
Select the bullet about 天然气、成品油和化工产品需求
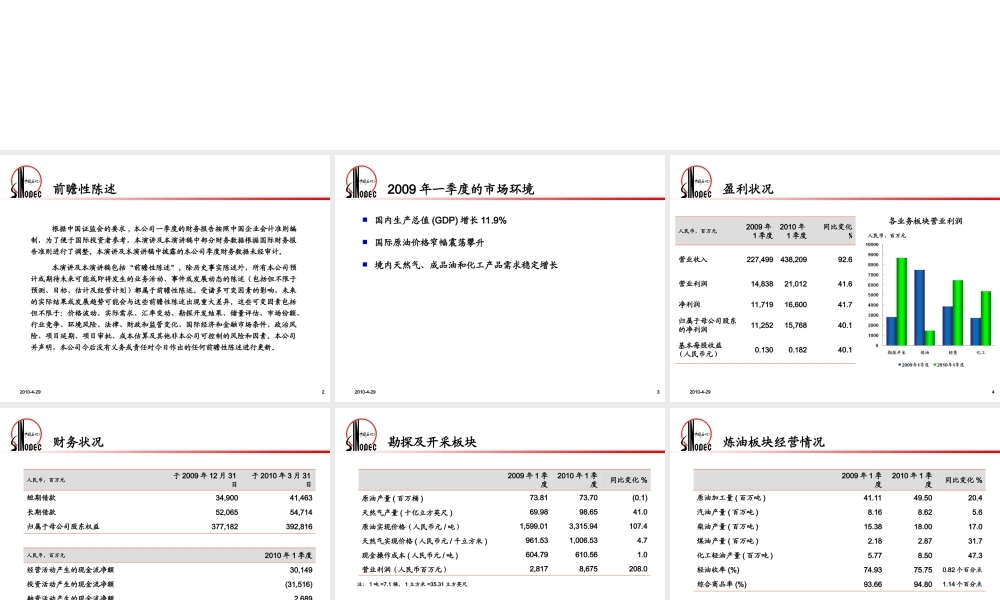[466, 265]
